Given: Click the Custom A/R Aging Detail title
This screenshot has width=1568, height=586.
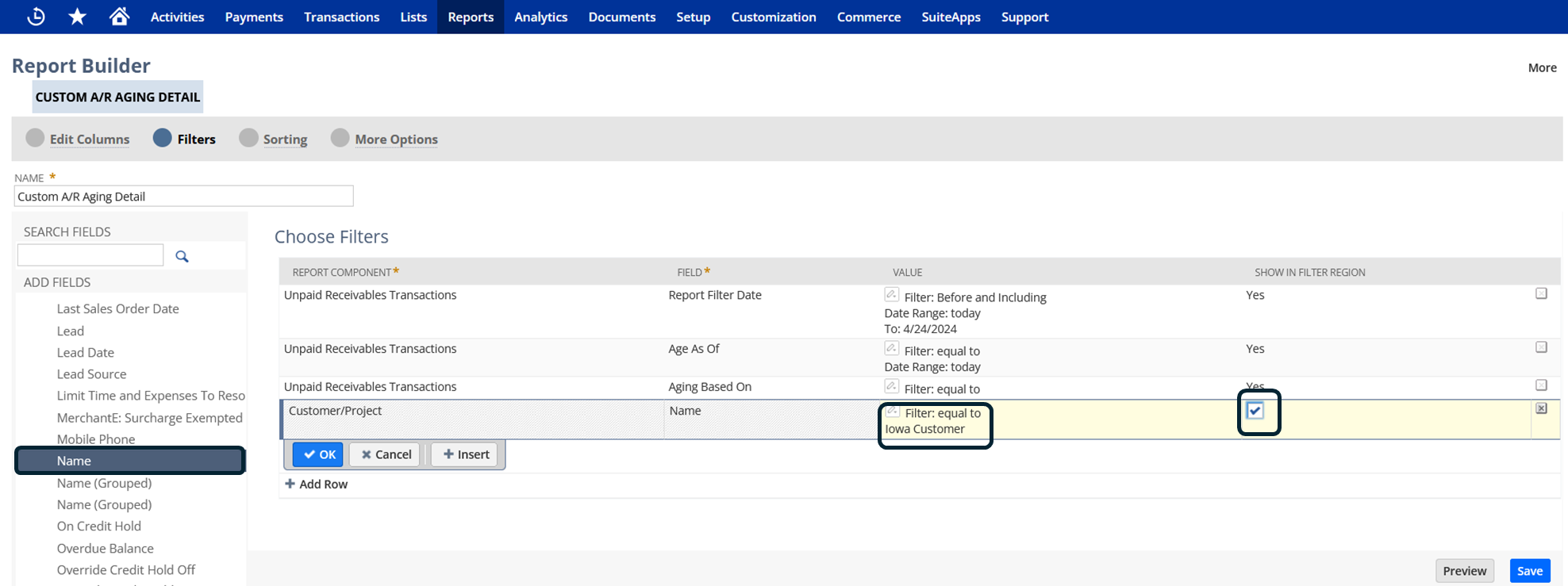Looking at the screenshot, I should (x=117, y=97).
